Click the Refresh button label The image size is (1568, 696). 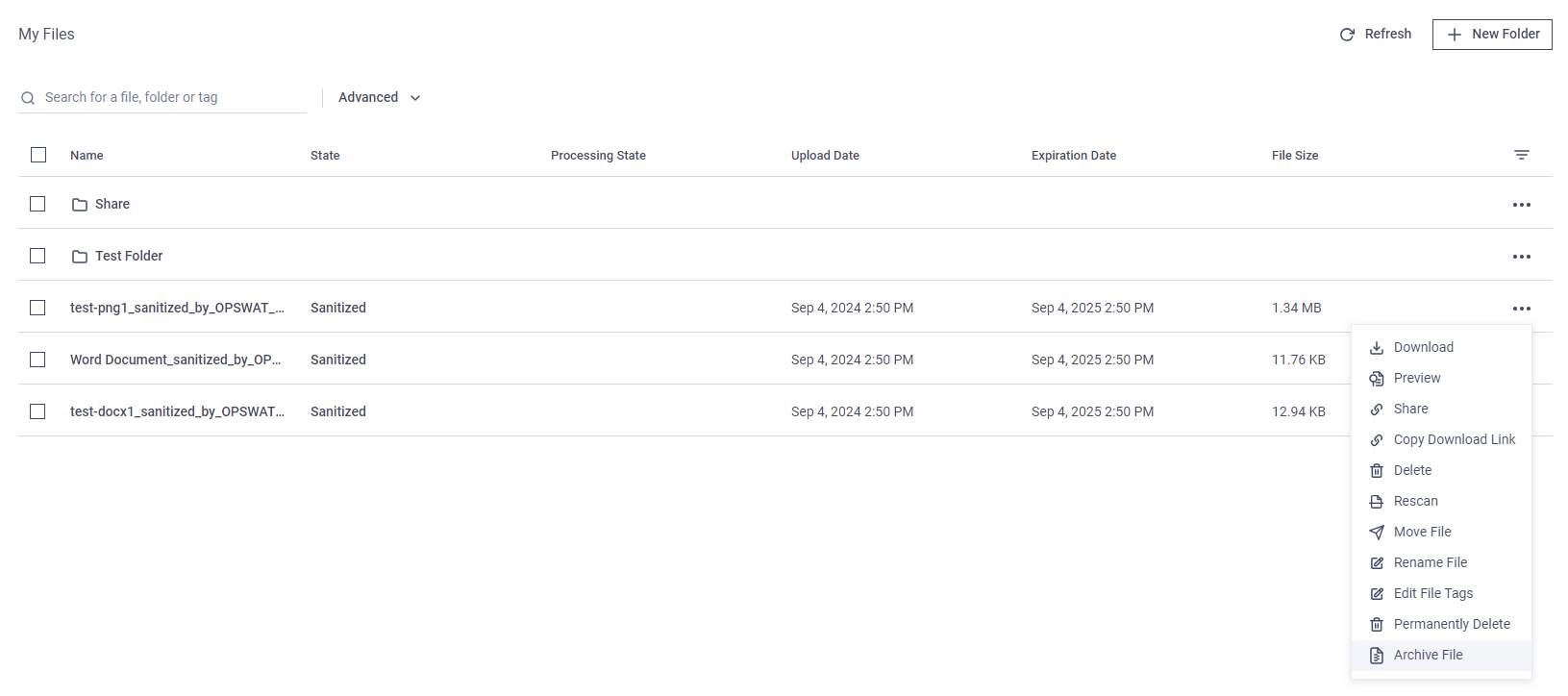pos(1388,34)
